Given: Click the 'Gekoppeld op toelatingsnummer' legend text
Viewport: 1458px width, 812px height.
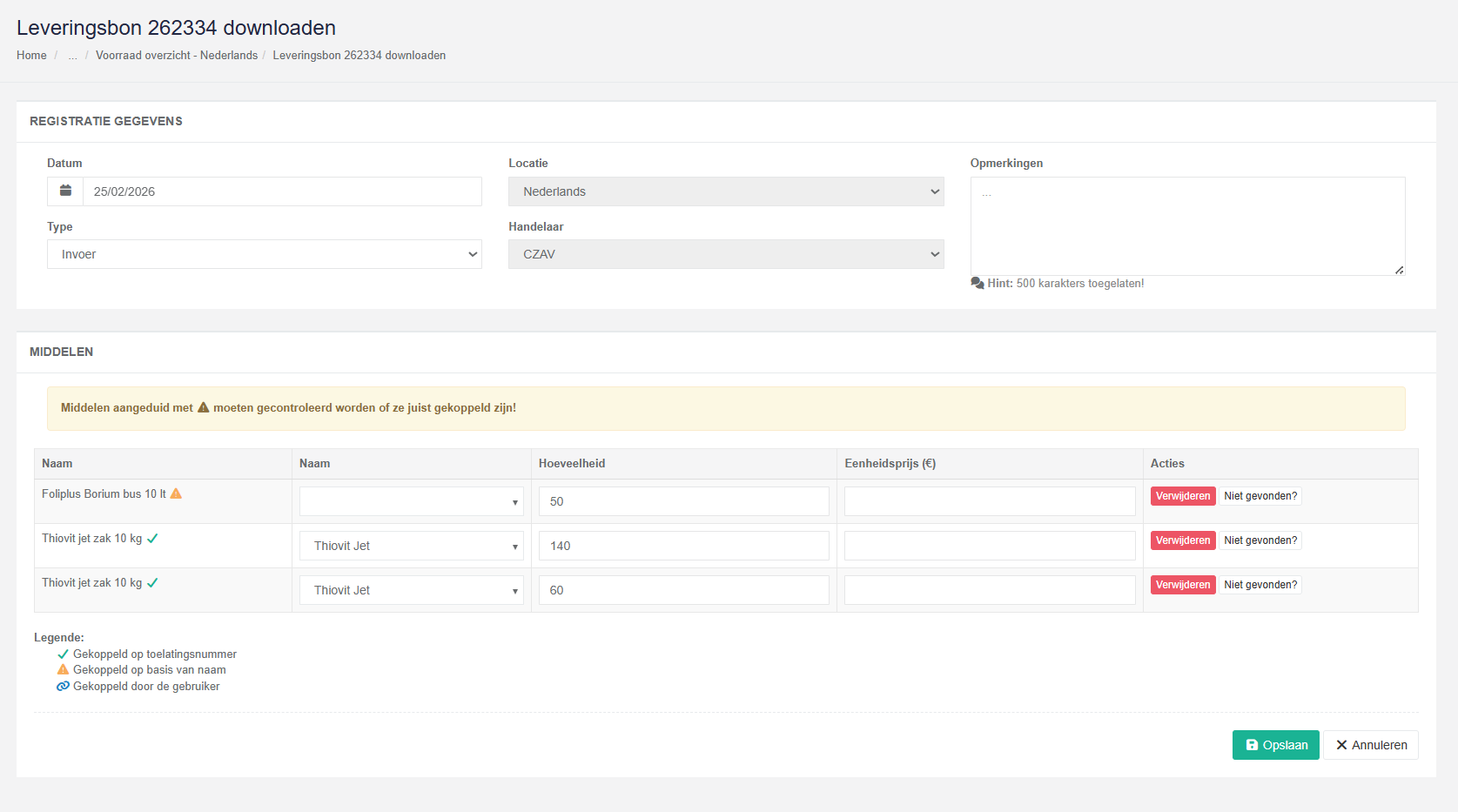Looking at the screenshot, I should [x=155, y=654].
